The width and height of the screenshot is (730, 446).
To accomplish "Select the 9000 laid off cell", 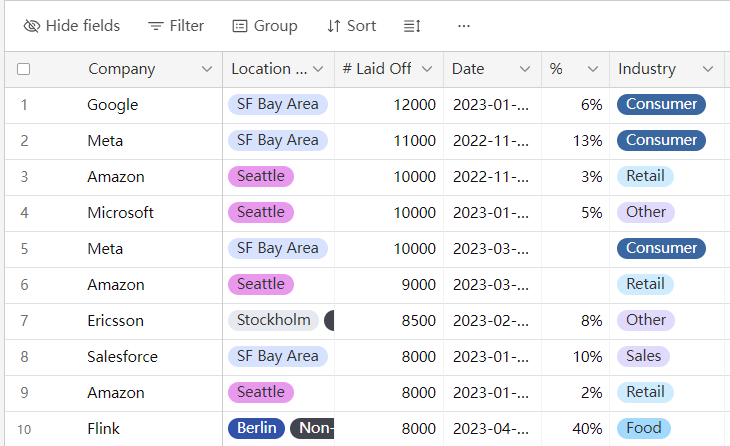I will [x=389, y=285].
